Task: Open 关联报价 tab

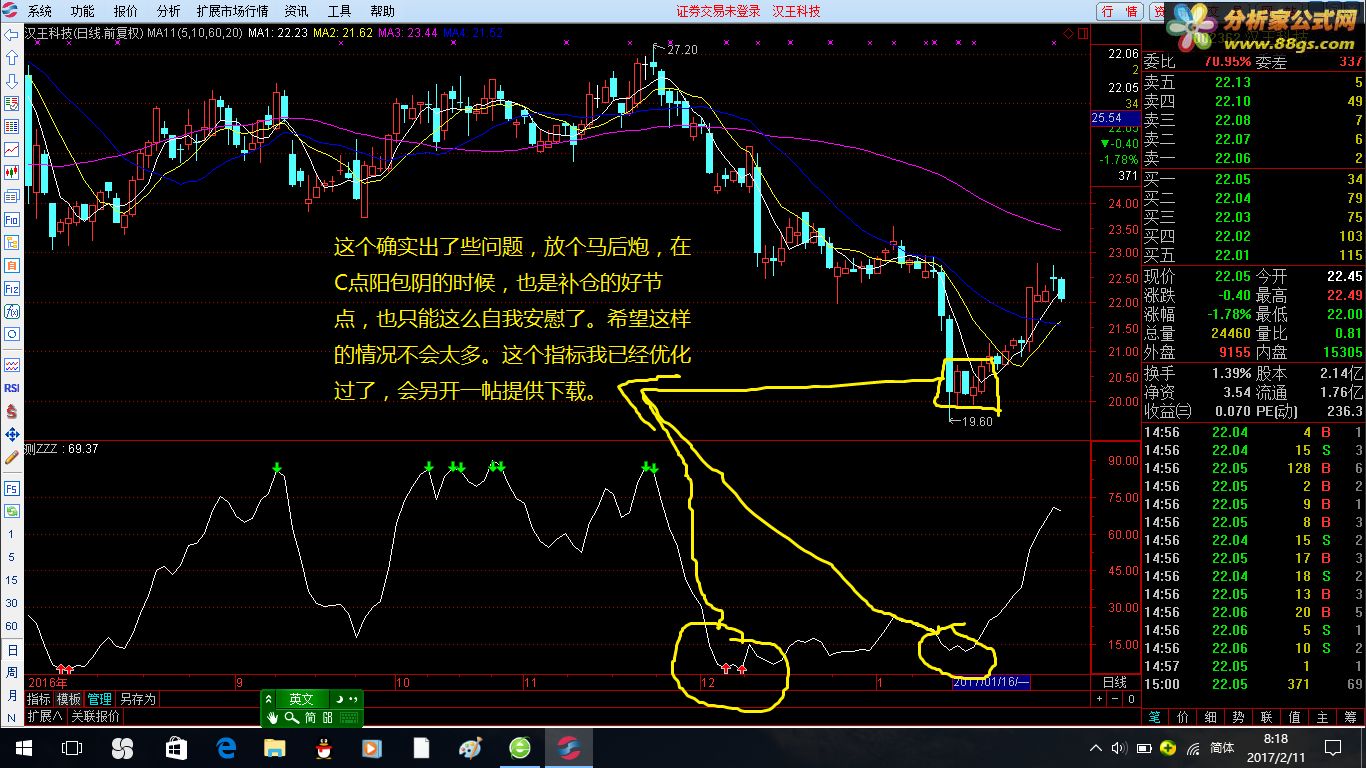Action: click(95, 716)
